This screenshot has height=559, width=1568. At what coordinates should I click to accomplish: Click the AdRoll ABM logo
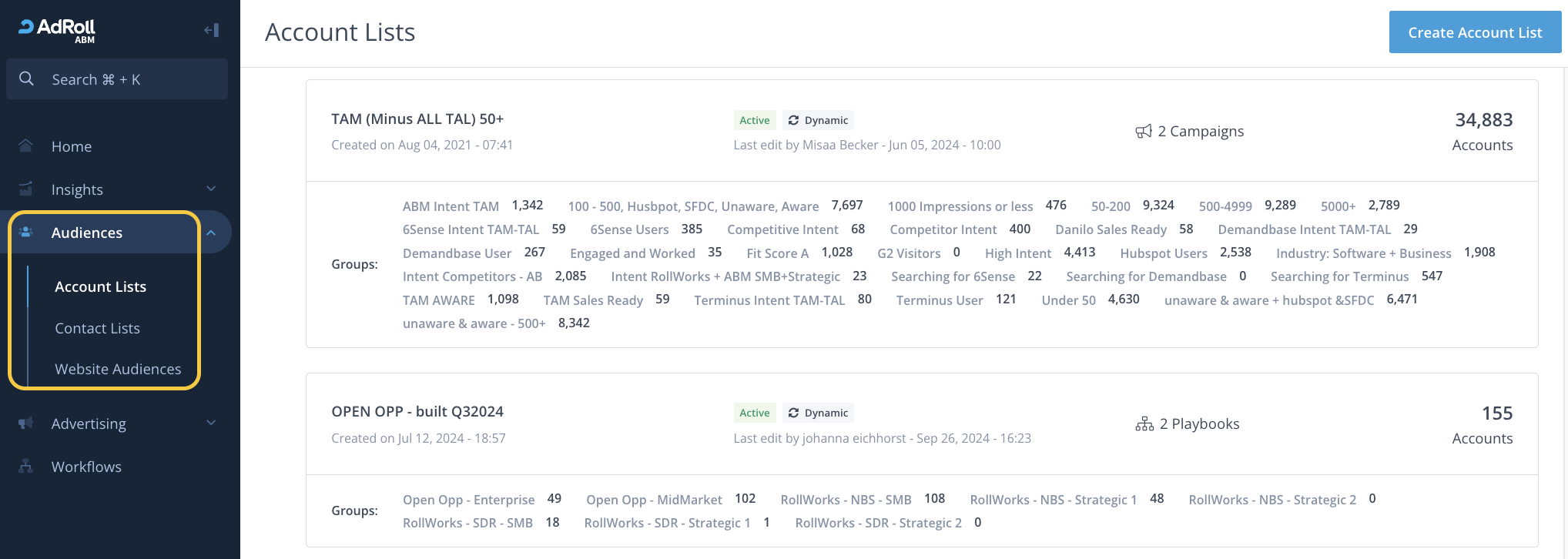tap(57, 29)
